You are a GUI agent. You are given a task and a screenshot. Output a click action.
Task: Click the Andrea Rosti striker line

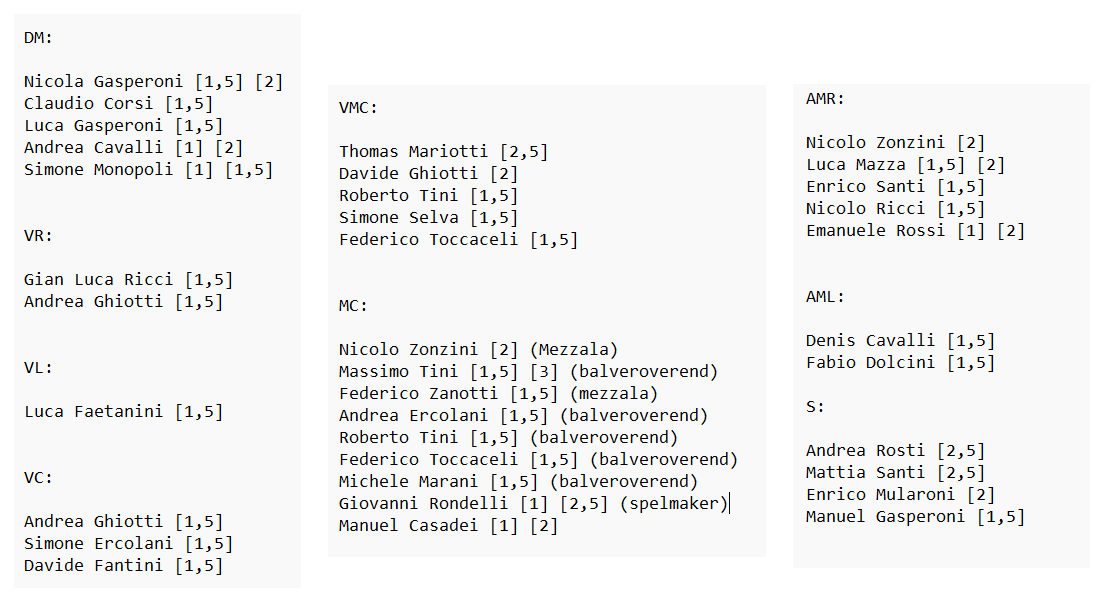[x=896, y=451]
